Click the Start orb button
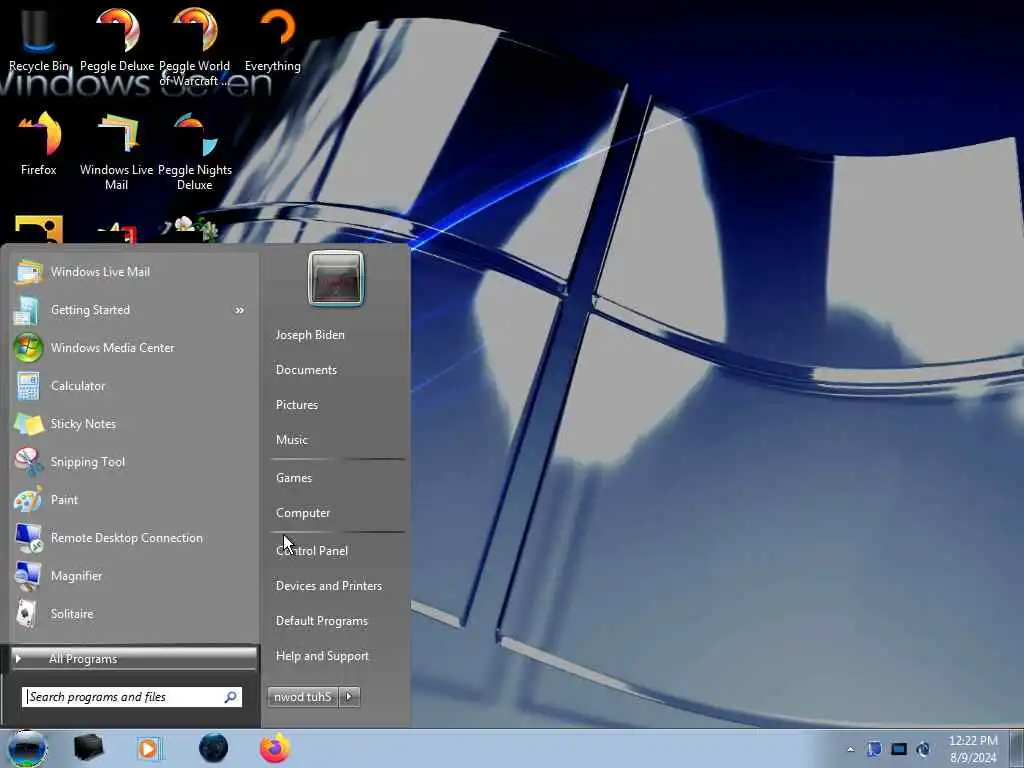The height and width of the screenshot is (768, 1024). 27,748
